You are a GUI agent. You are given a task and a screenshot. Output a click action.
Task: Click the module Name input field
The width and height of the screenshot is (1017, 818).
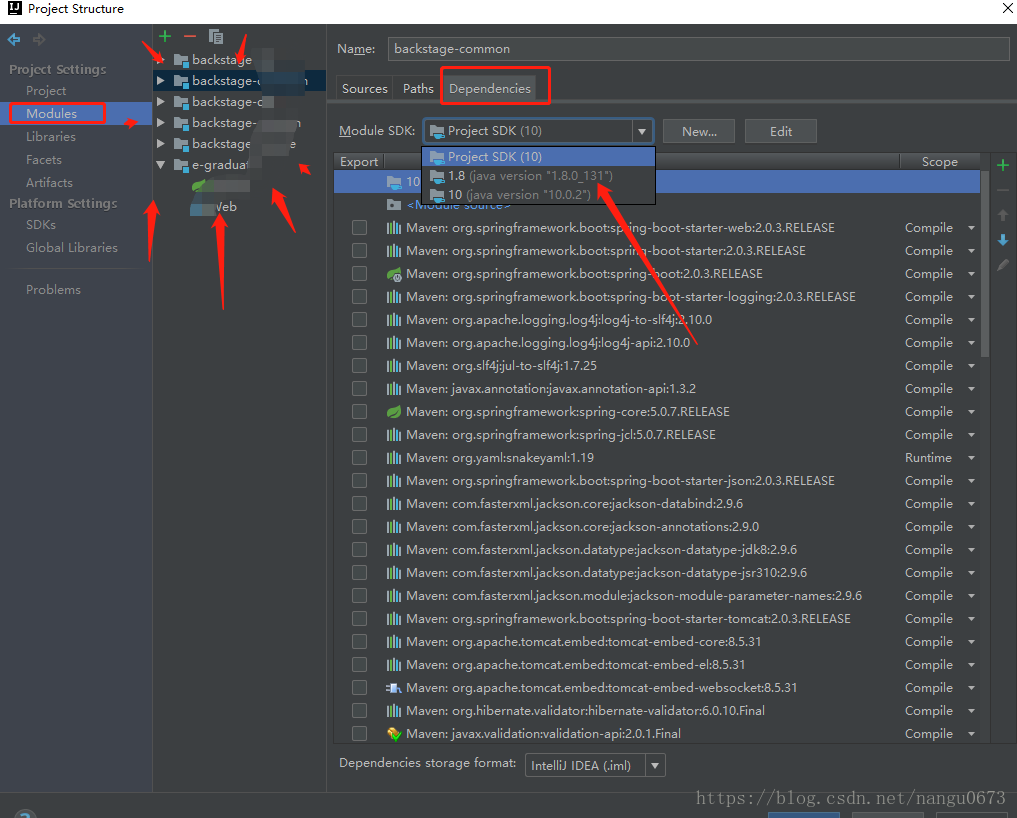coord(698,49)
